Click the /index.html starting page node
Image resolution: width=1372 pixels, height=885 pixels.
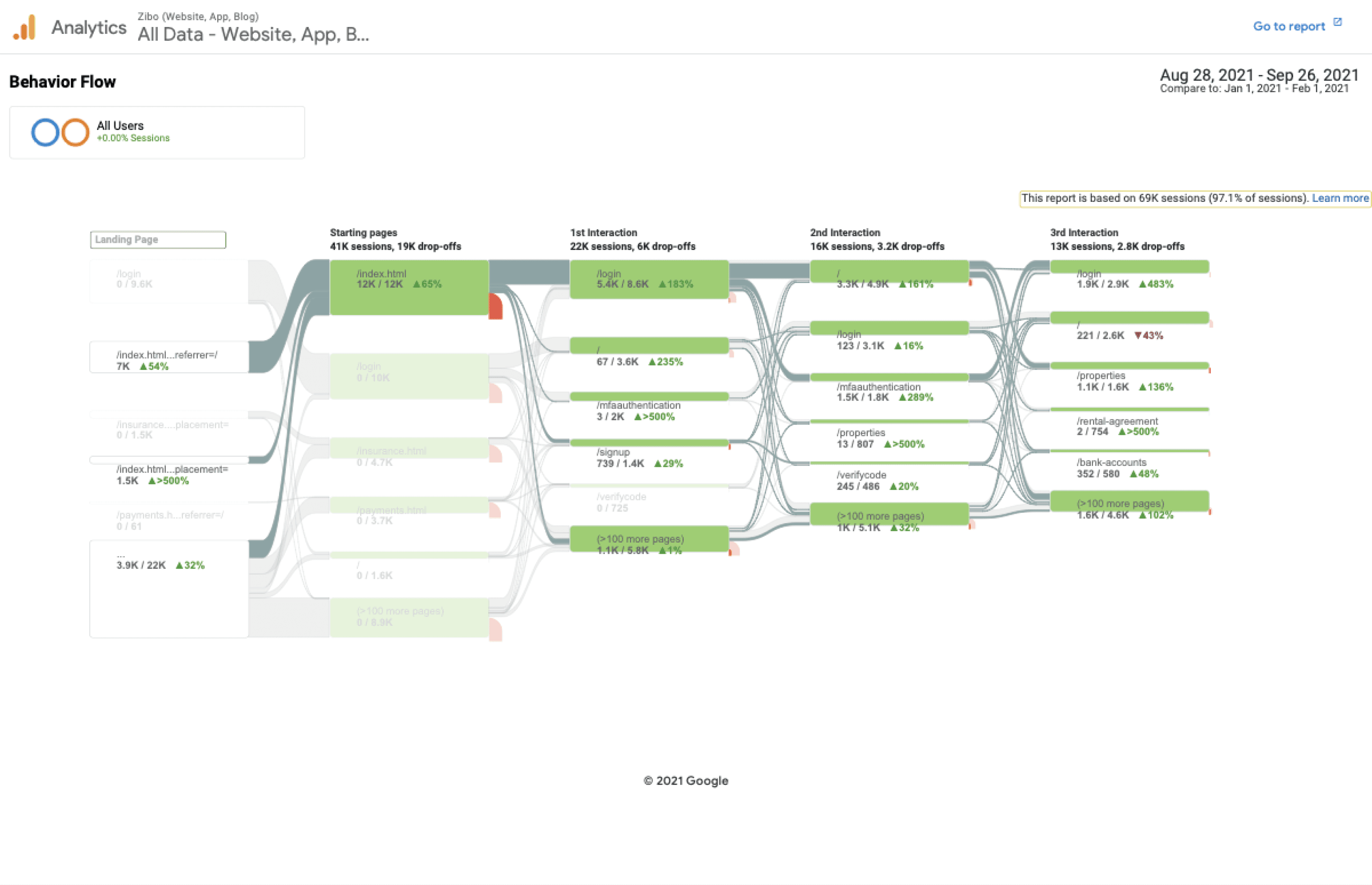pyautogui.click(x=409, y=287)
